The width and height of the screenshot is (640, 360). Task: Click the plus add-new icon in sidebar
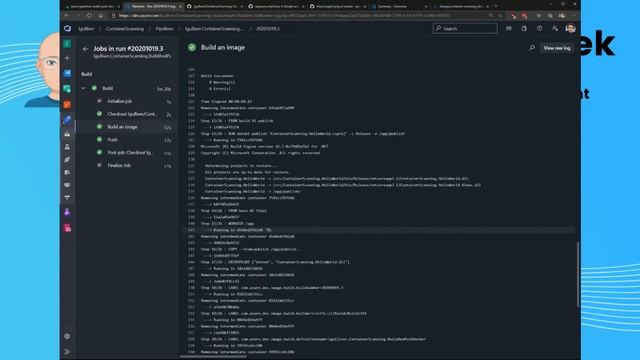point(67,58)
